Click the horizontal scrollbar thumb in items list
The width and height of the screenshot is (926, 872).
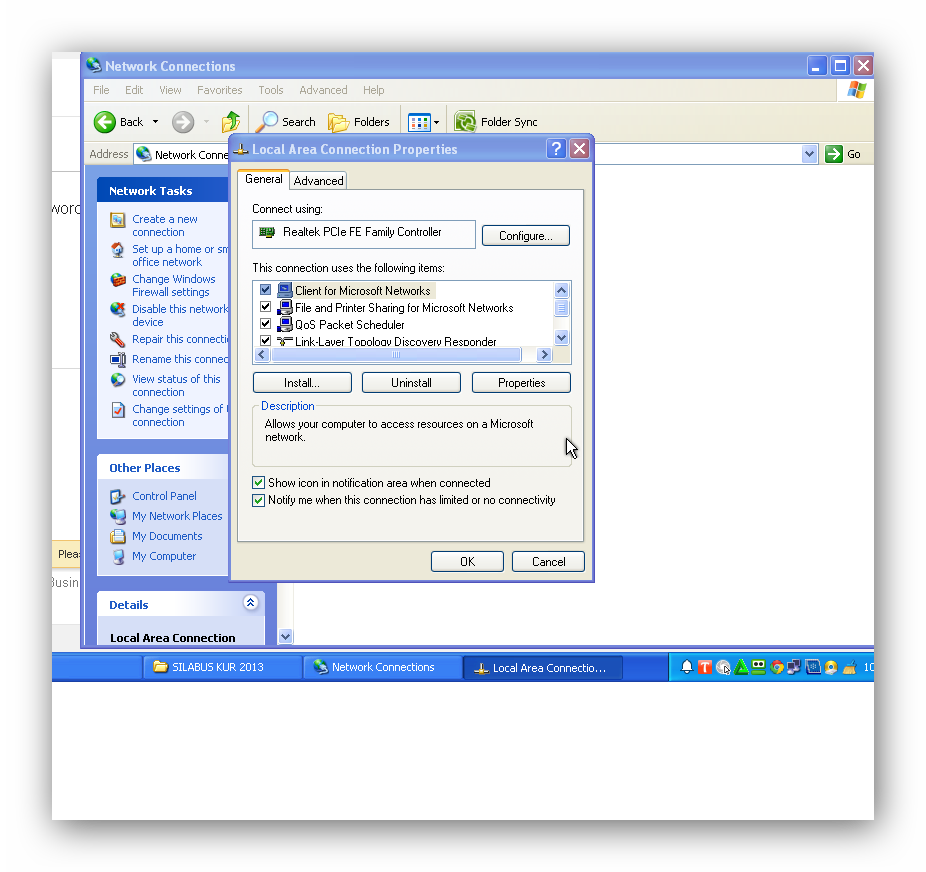click(x=396, y=354)
